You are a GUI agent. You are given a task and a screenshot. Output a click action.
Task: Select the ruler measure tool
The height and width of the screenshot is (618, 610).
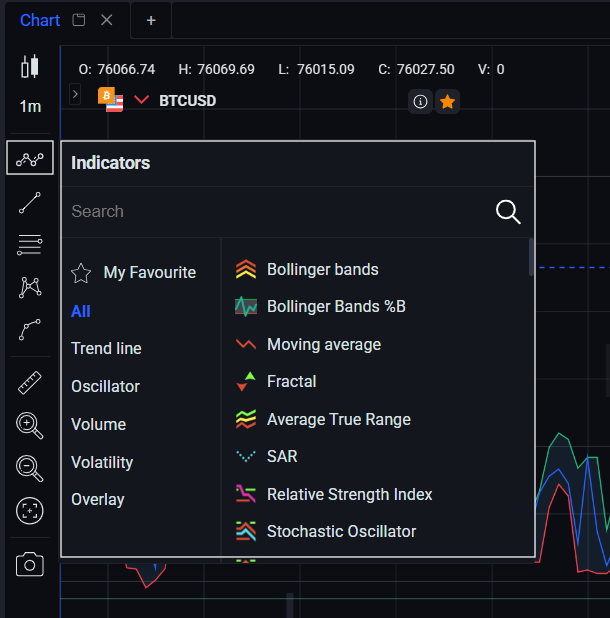pyautogui.click(x=30, y=382)
